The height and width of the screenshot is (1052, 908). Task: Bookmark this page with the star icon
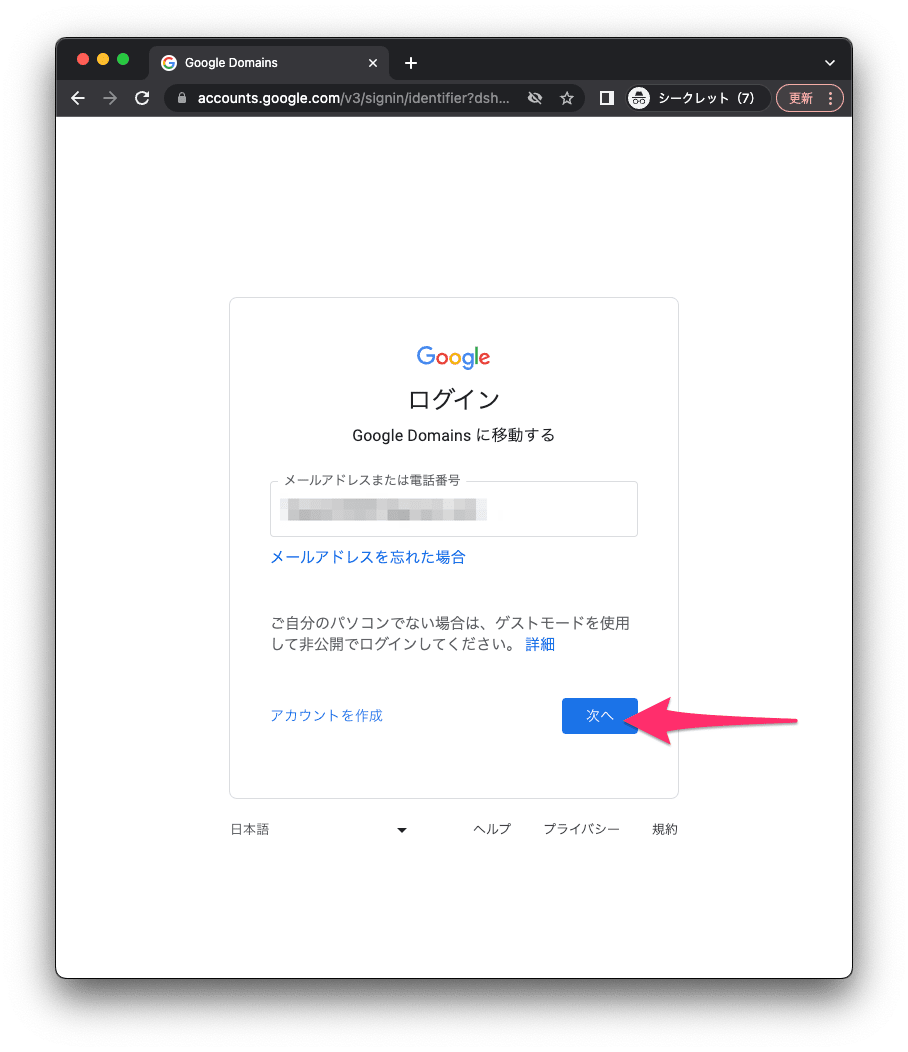click(x=567, y=98)
